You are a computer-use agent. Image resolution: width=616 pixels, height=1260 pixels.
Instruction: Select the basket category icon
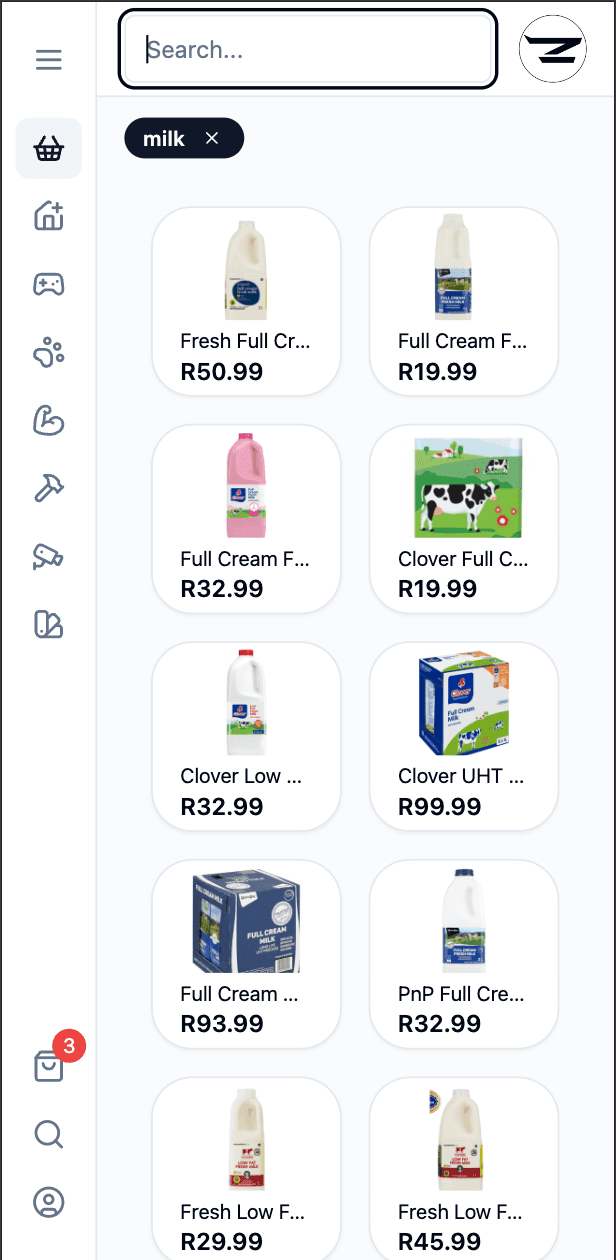pyautogui.click(x=48, y=148)
